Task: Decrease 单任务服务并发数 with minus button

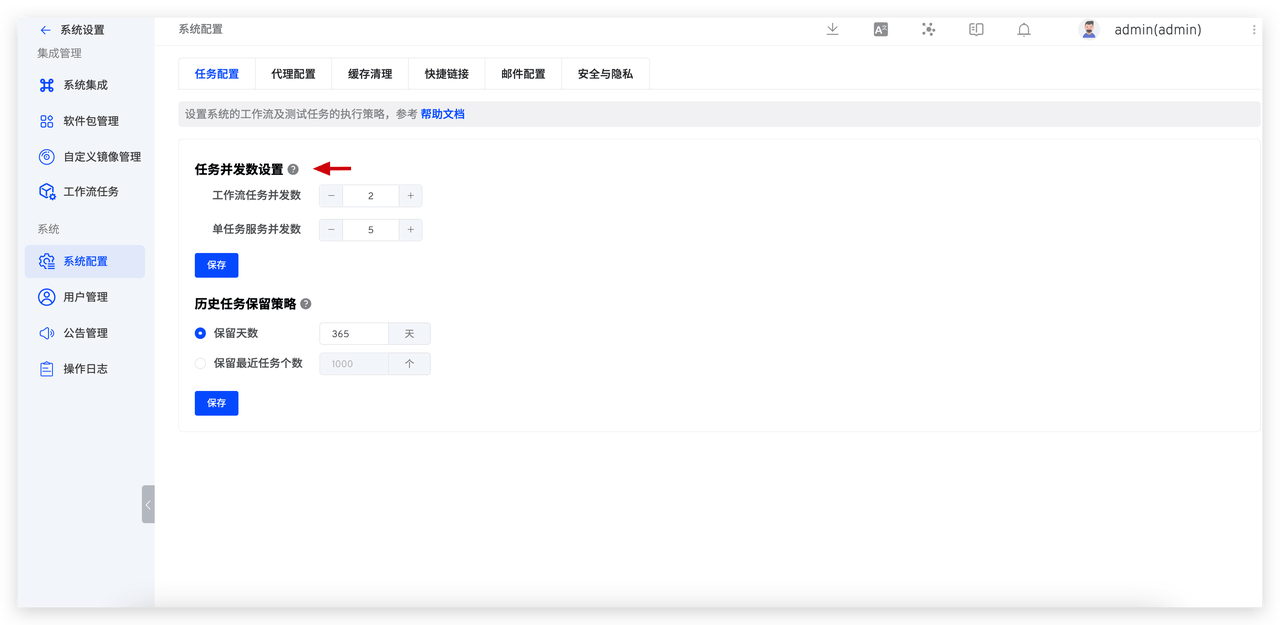Action: coord(331,230)
